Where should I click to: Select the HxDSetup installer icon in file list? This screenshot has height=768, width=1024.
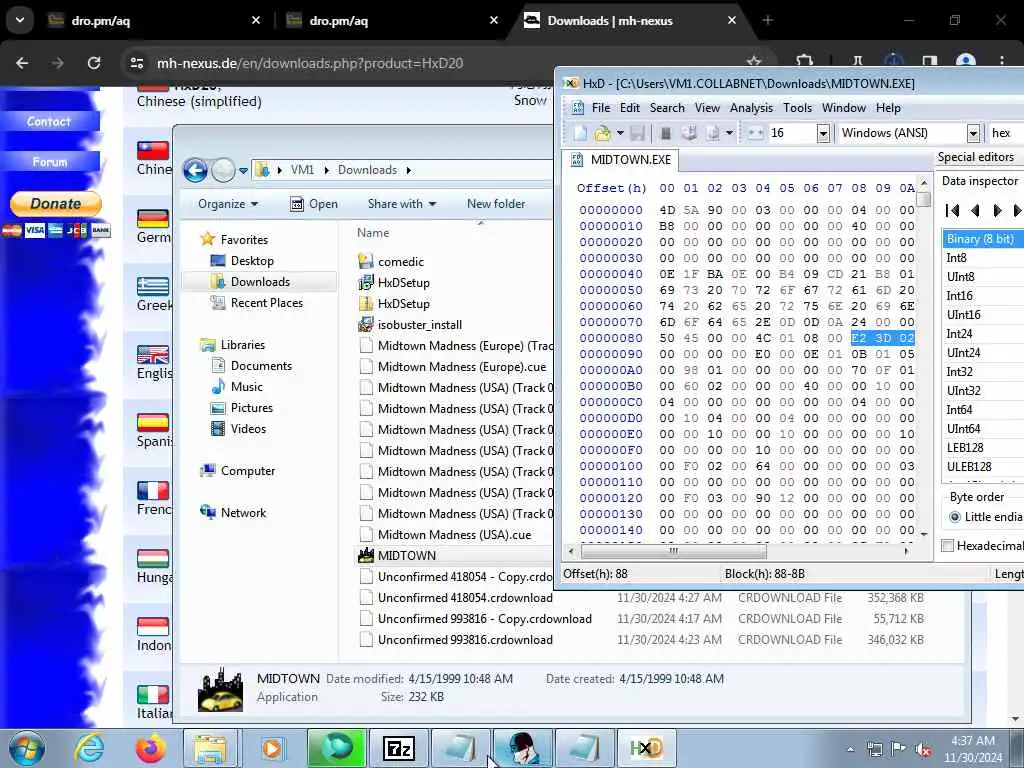[366, 283]
